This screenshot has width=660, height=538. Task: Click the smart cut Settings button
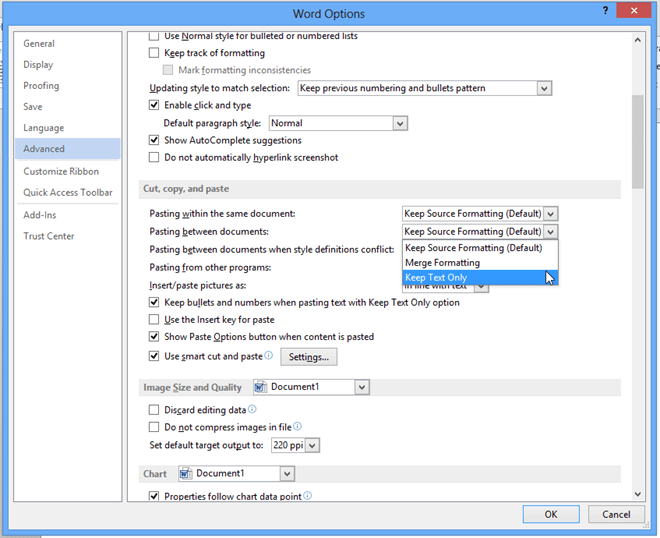tap(309, 357)
